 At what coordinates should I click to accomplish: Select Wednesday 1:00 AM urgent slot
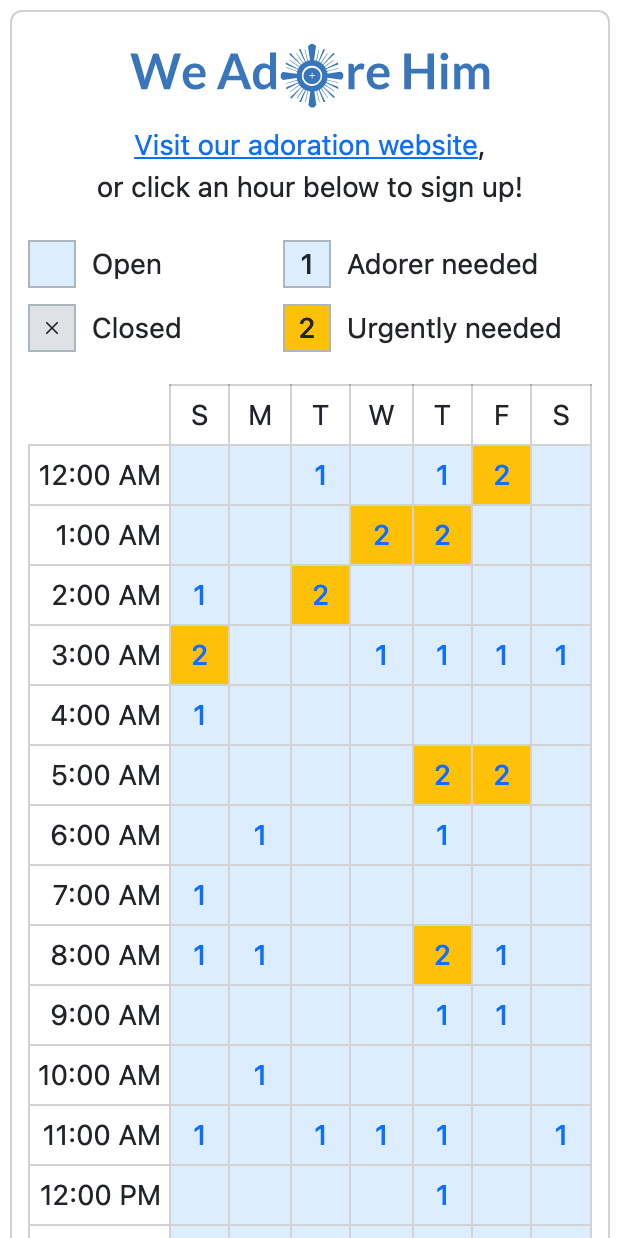[381, 535]
